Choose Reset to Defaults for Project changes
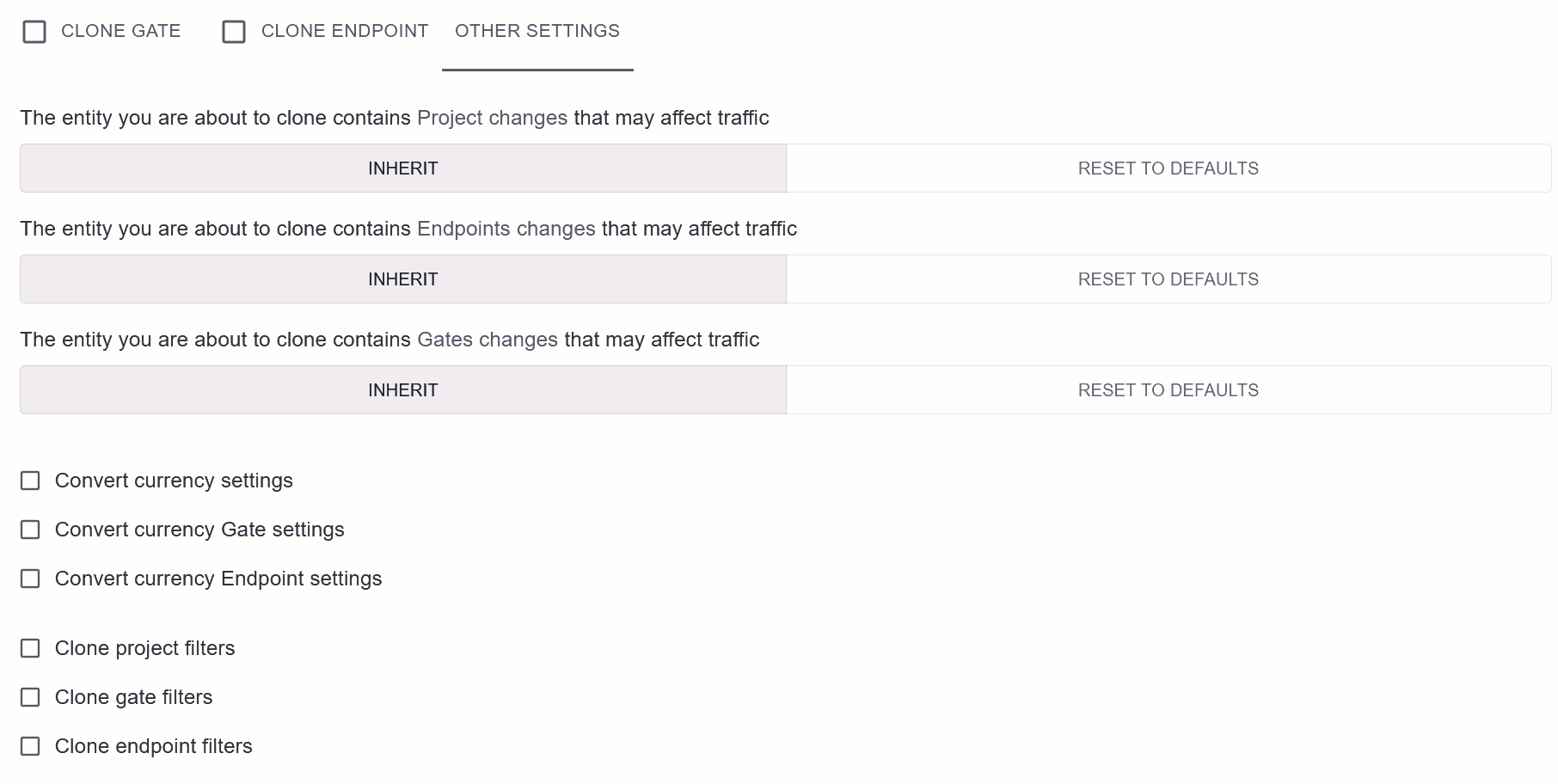Screen dimensions: 1558x784 coord(1168,168)
